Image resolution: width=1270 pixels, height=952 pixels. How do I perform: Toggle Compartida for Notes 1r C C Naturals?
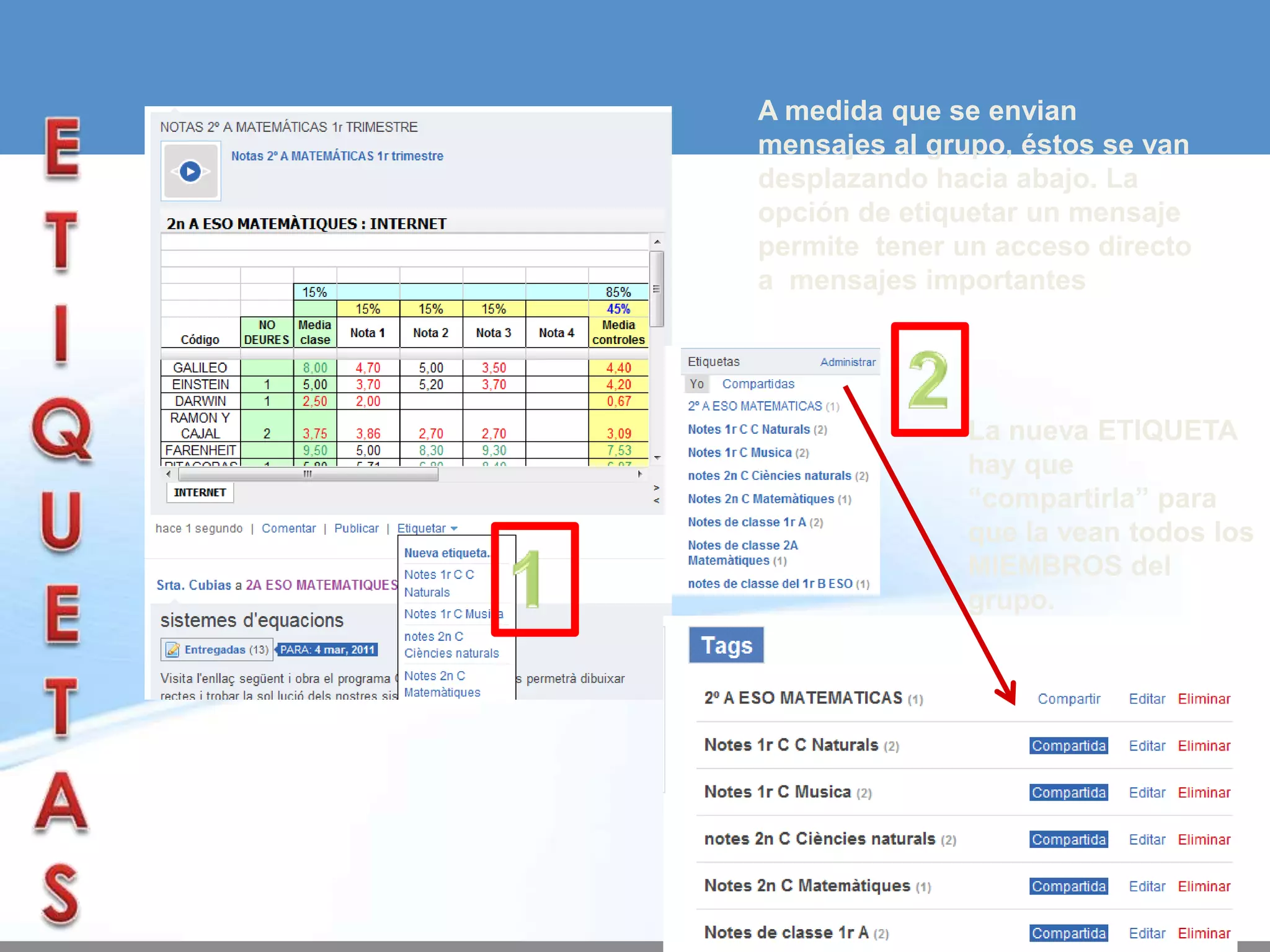(1068, 746)
